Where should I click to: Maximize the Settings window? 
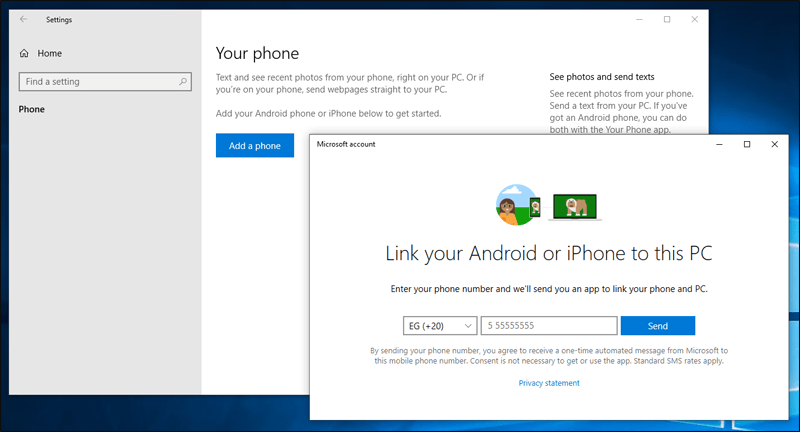point(667,19)
